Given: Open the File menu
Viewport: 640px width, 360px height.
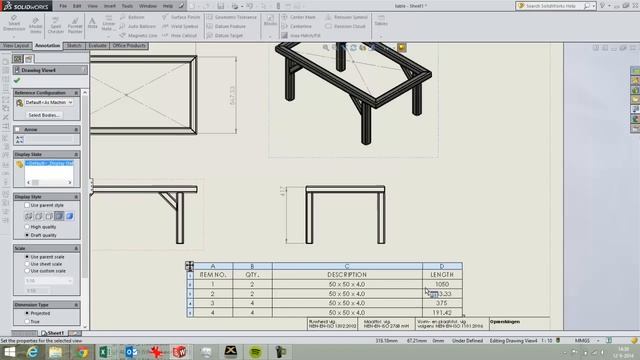Looking at the screenshot, I should (63, 6).
